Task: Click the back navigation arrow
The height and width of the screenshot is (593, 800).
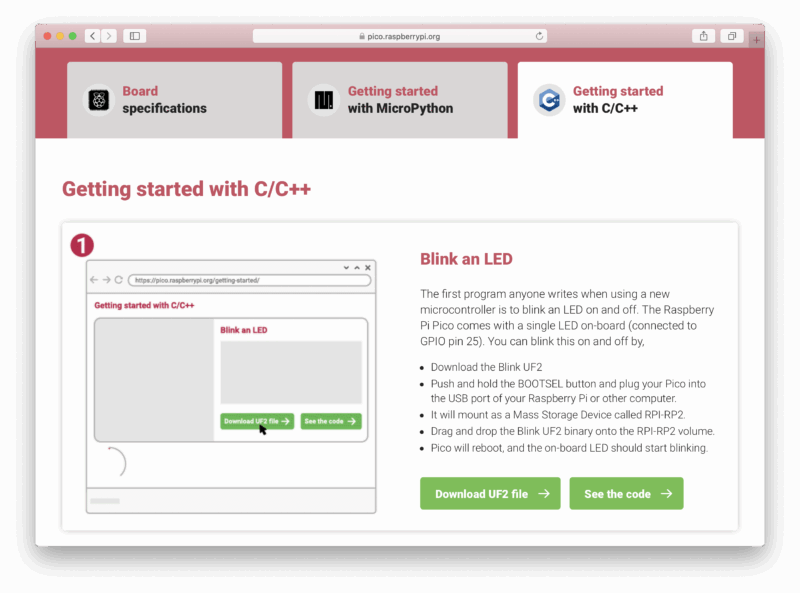Action: [x=91, y=35]
